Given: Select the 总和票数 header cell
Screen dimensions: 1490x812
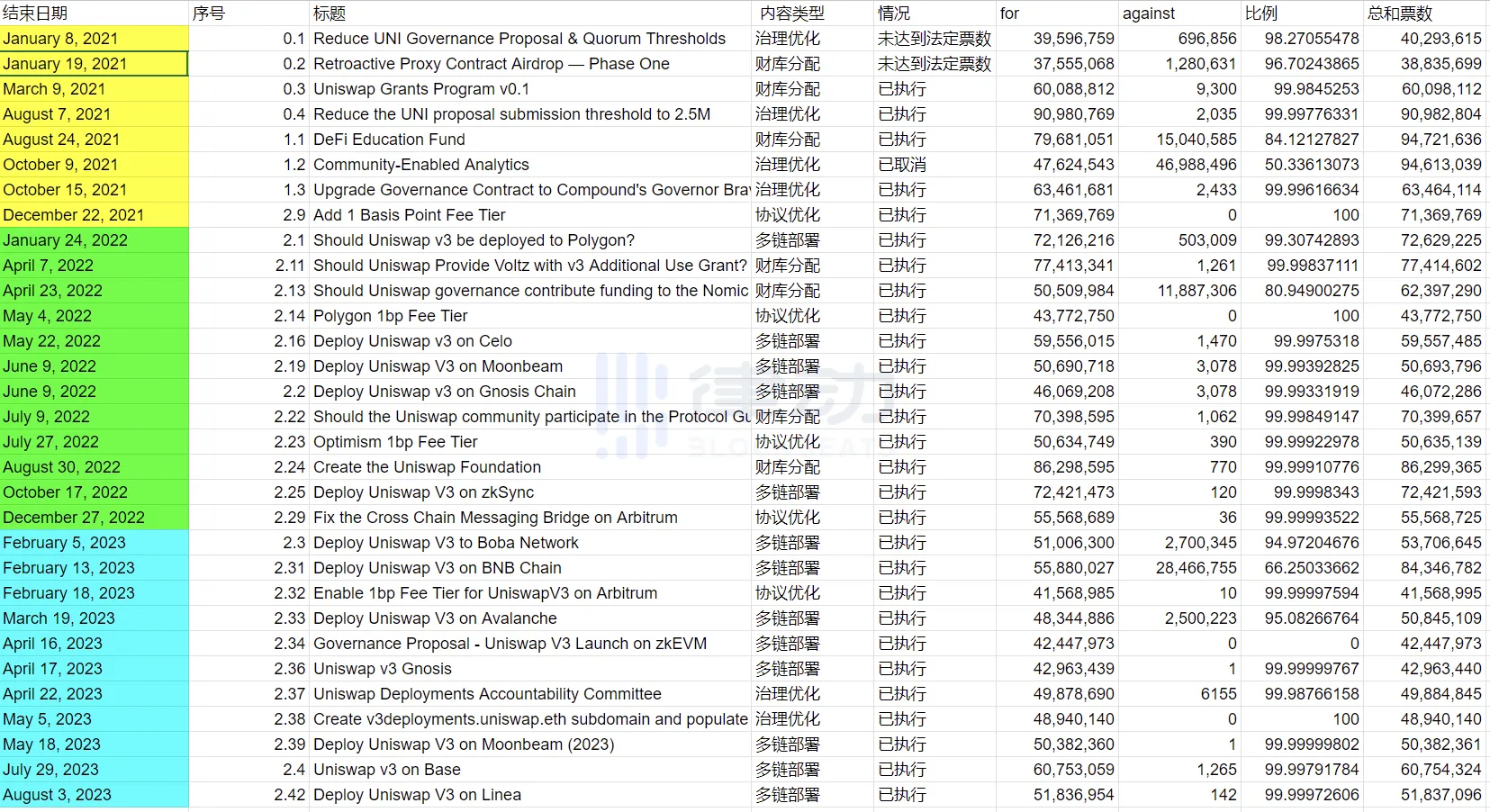Looking at the screenshot, I should point(1424,14).
